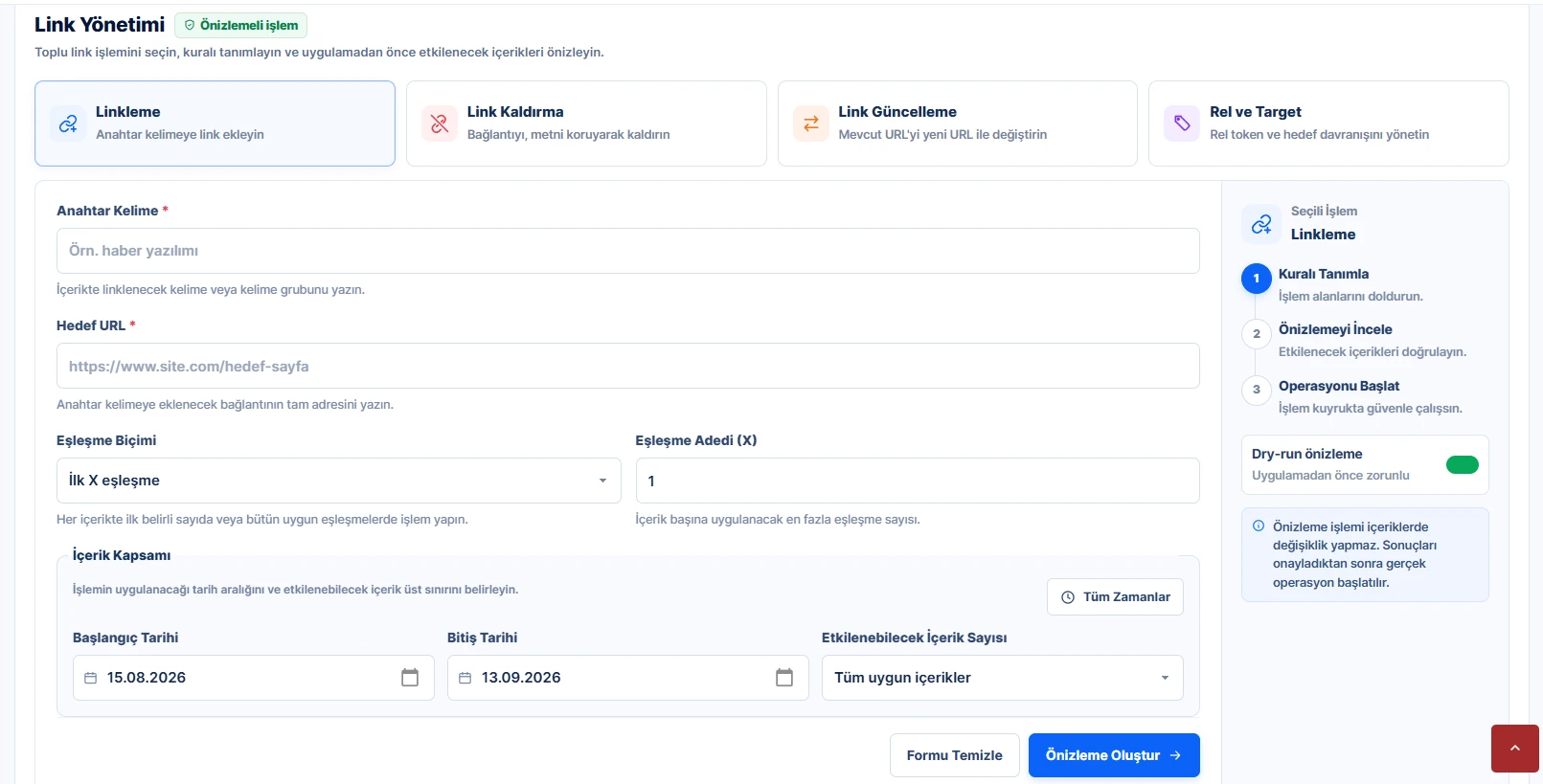Click the Link Kaldırma broken-link icon
1543x784 pixels.
click(x=440, y=123)
